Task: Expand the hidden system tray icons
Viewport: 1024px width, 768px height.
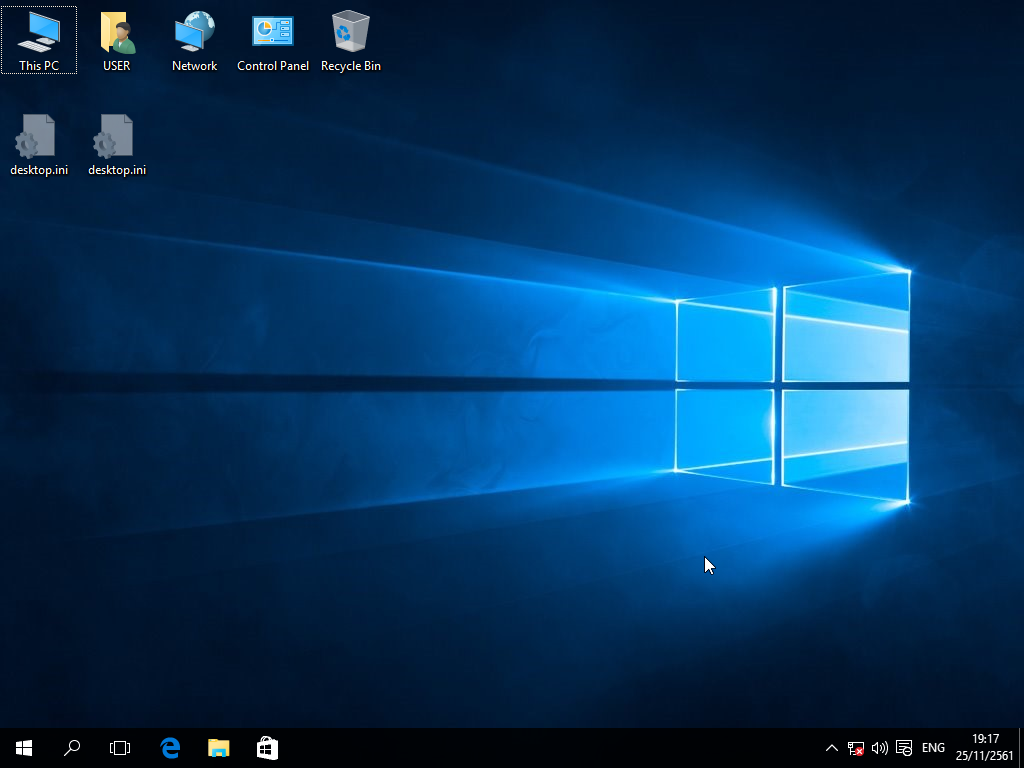Action: [x=831, y=748]
